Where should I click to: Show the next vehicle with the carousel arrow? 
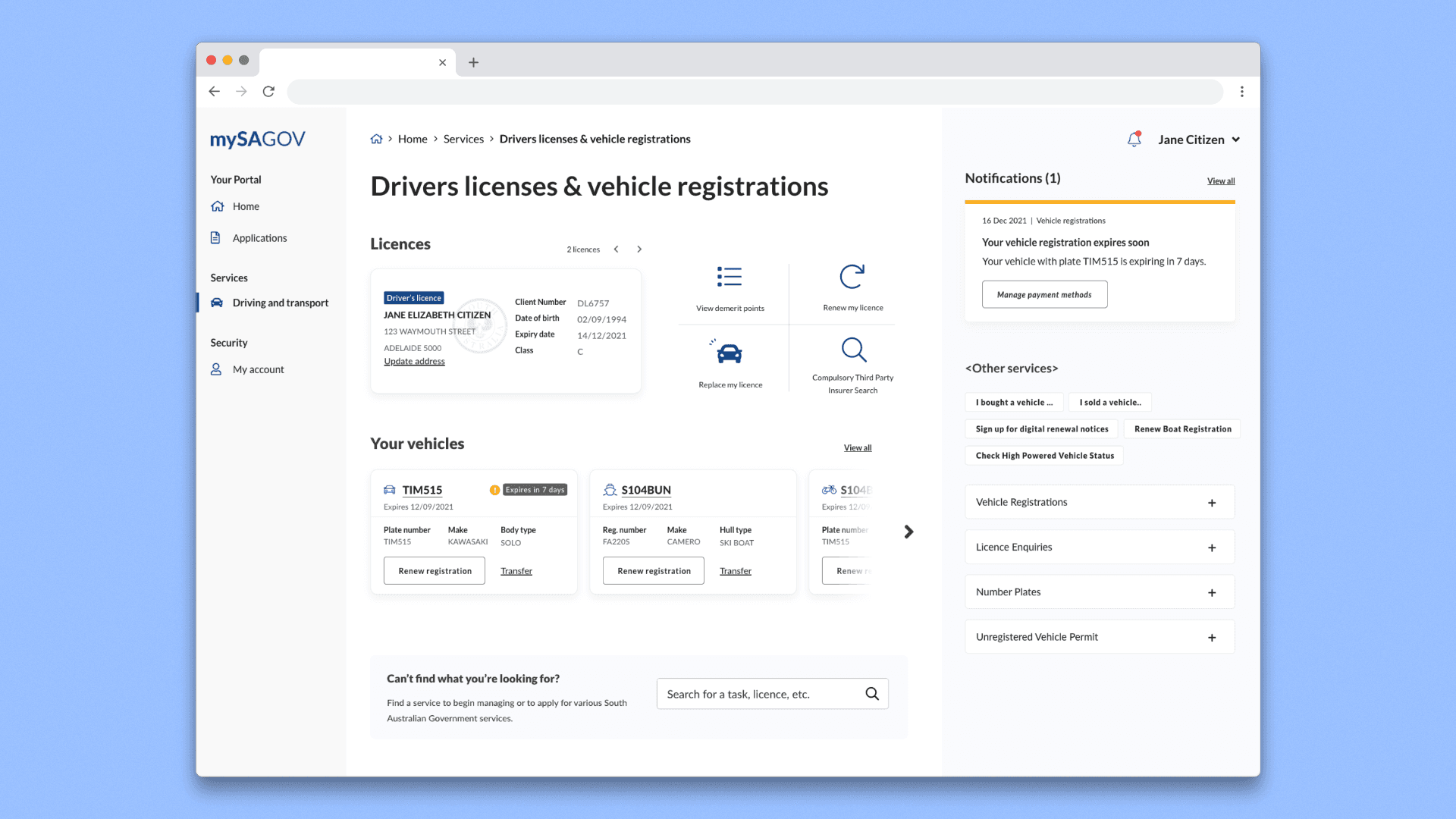908,532
